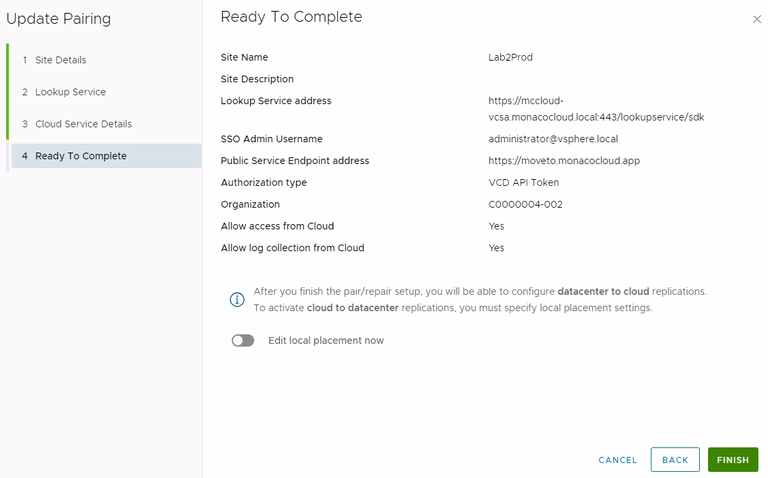Click the Lab2Prod site name value
Viewport: 768px width, 478px height.
pyautogui.click(x=510, y=58)
